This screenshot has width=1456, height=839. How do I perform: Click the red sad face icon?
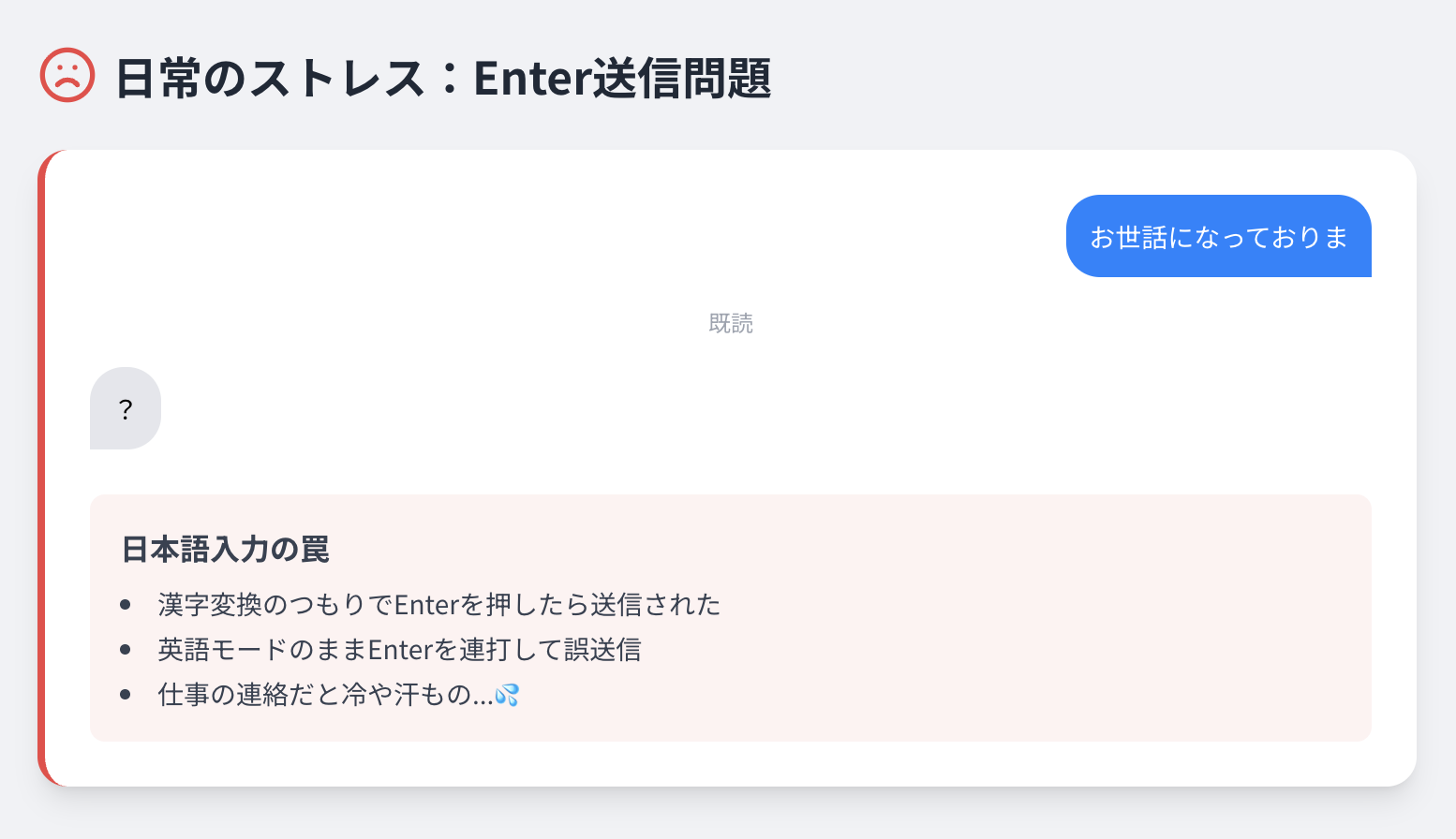pyautogui.click(x=67, y=75)
